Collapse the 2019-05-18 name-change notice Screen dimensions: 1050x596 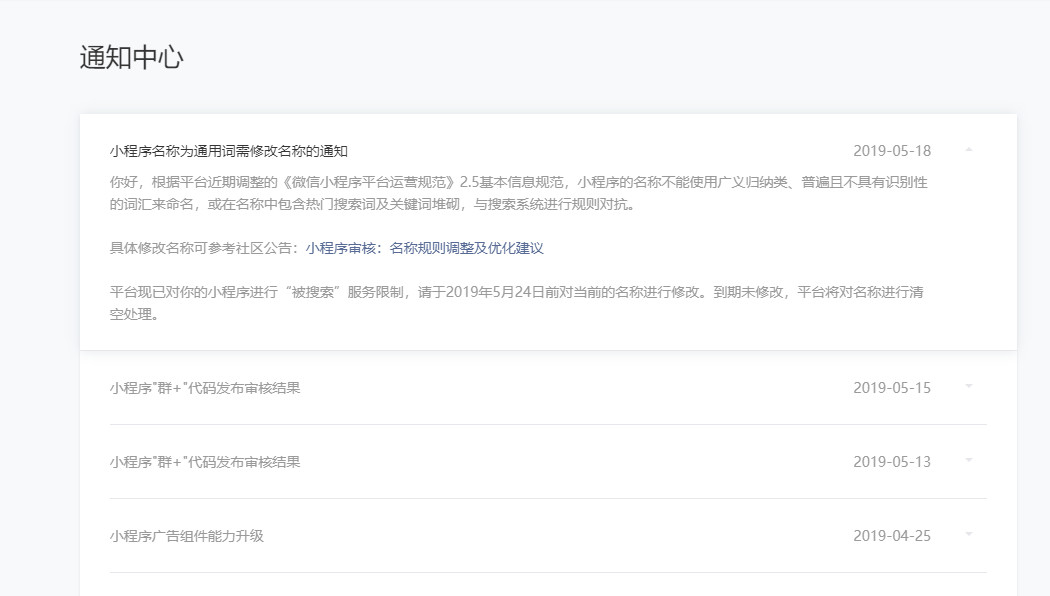point(969,150)
